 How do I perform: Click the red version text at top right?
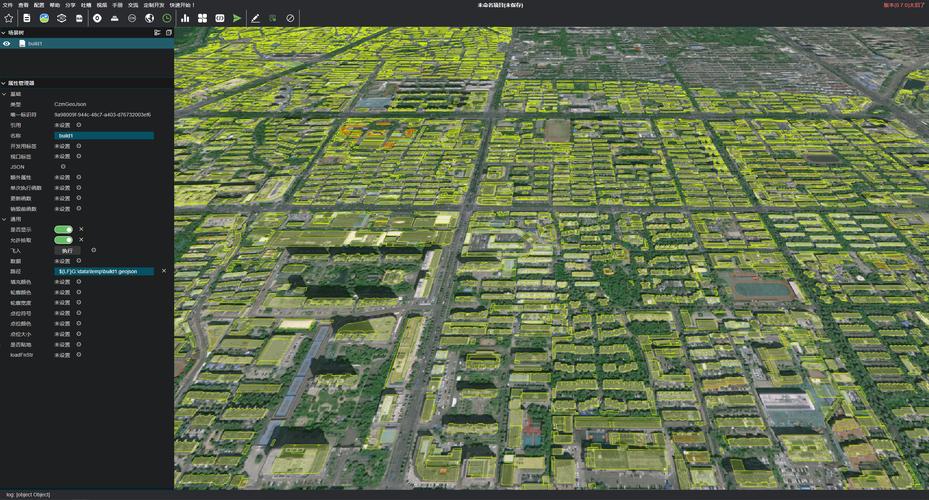904,5
